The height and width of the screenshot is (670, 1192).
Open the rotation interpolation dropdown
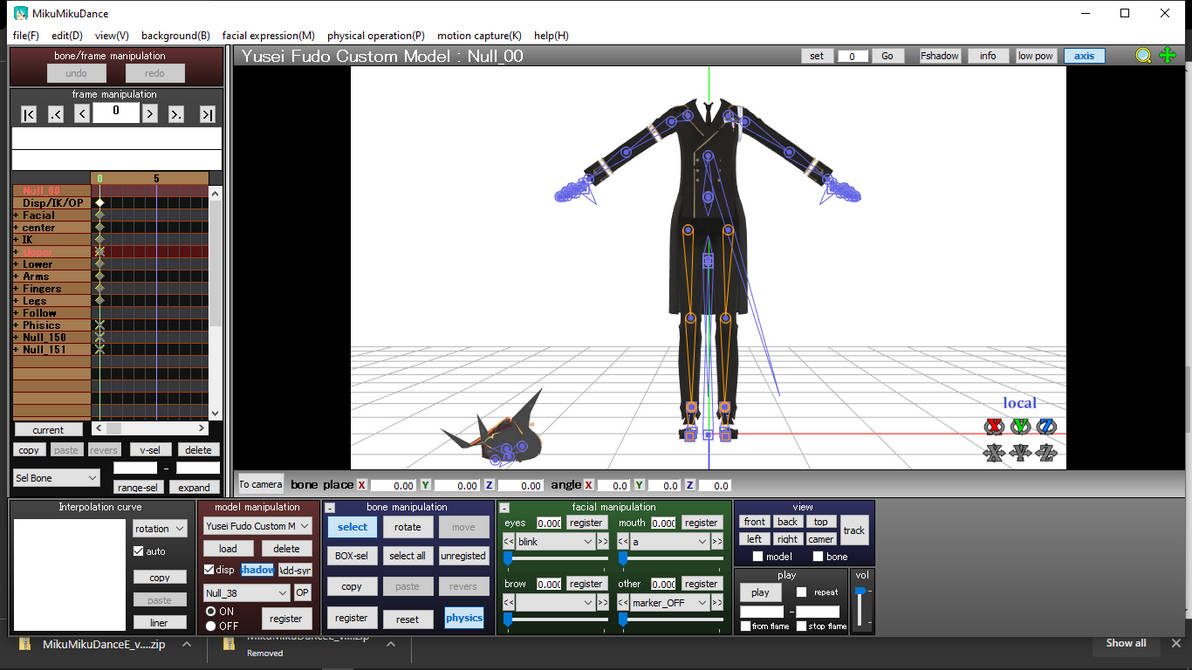(x=160, y=529)
